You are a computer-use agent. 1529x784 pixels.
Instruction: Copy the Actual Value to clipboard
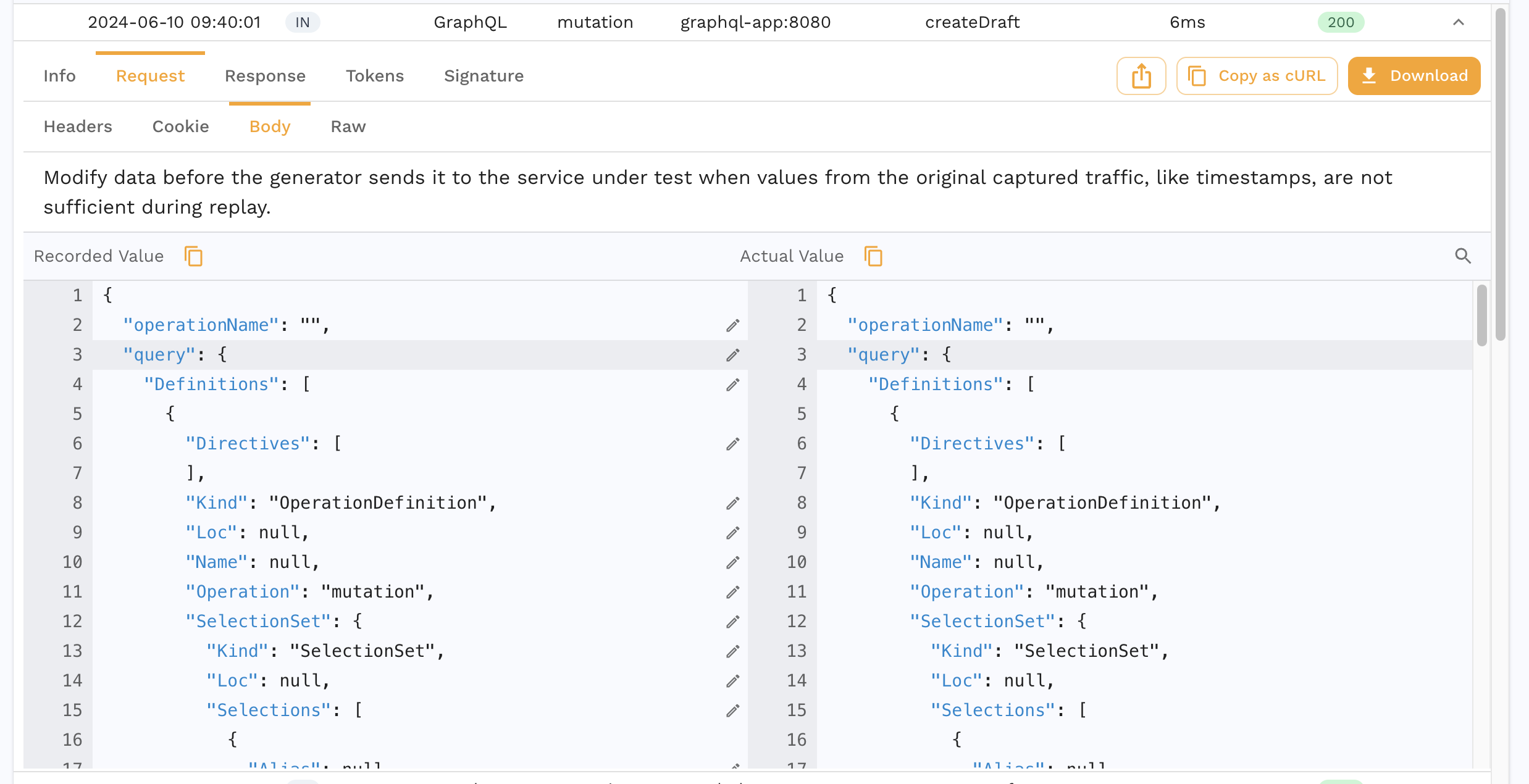tap(873, 256)
